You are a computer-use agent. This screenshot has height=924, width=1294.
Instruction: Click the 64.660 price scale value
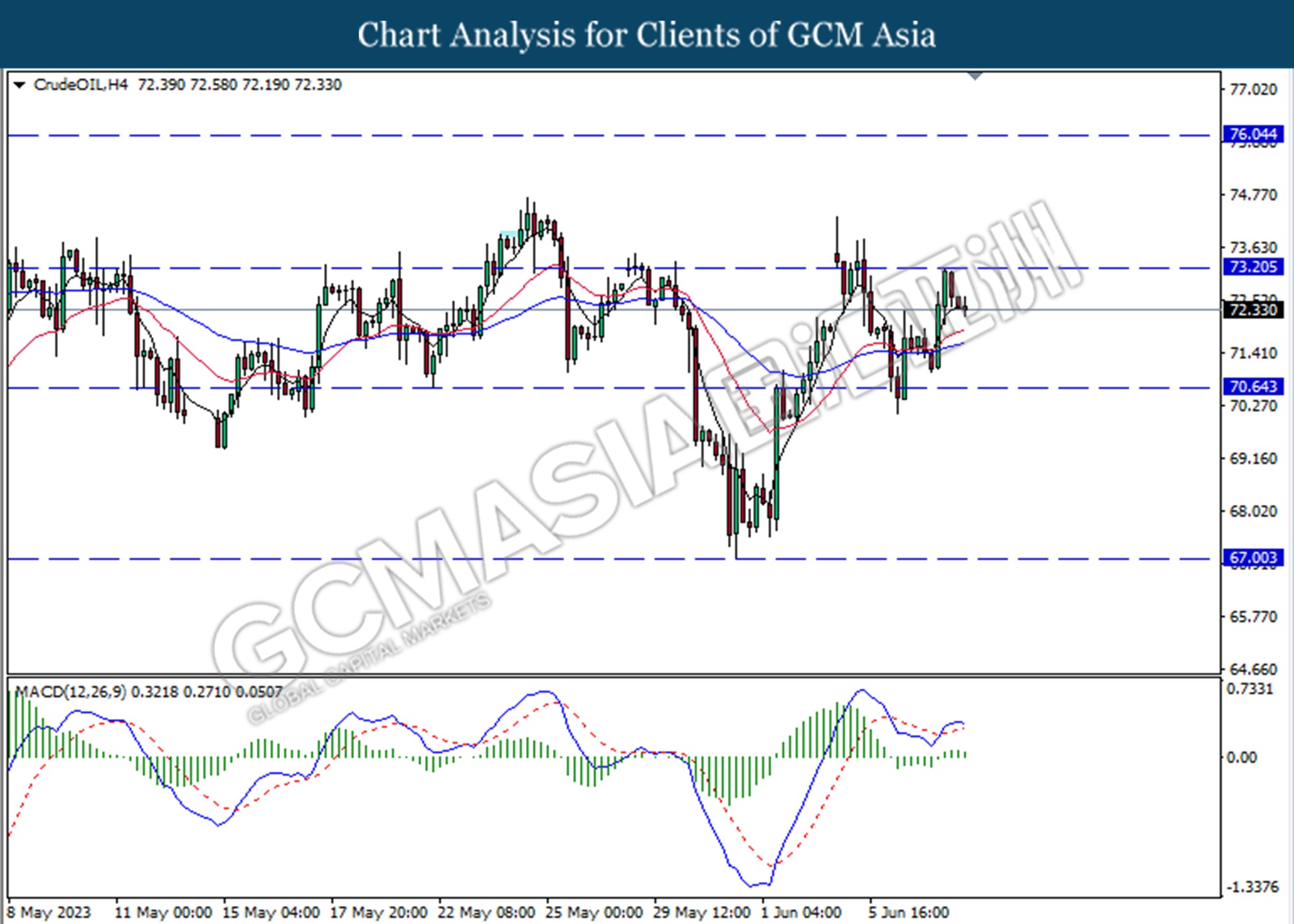coord(1253,669)
